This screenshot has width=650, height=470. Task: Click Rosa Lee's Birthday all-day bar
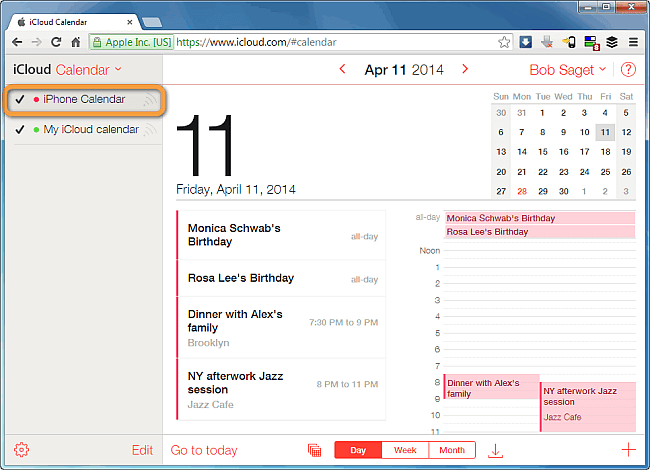click(x=540, y=232)
